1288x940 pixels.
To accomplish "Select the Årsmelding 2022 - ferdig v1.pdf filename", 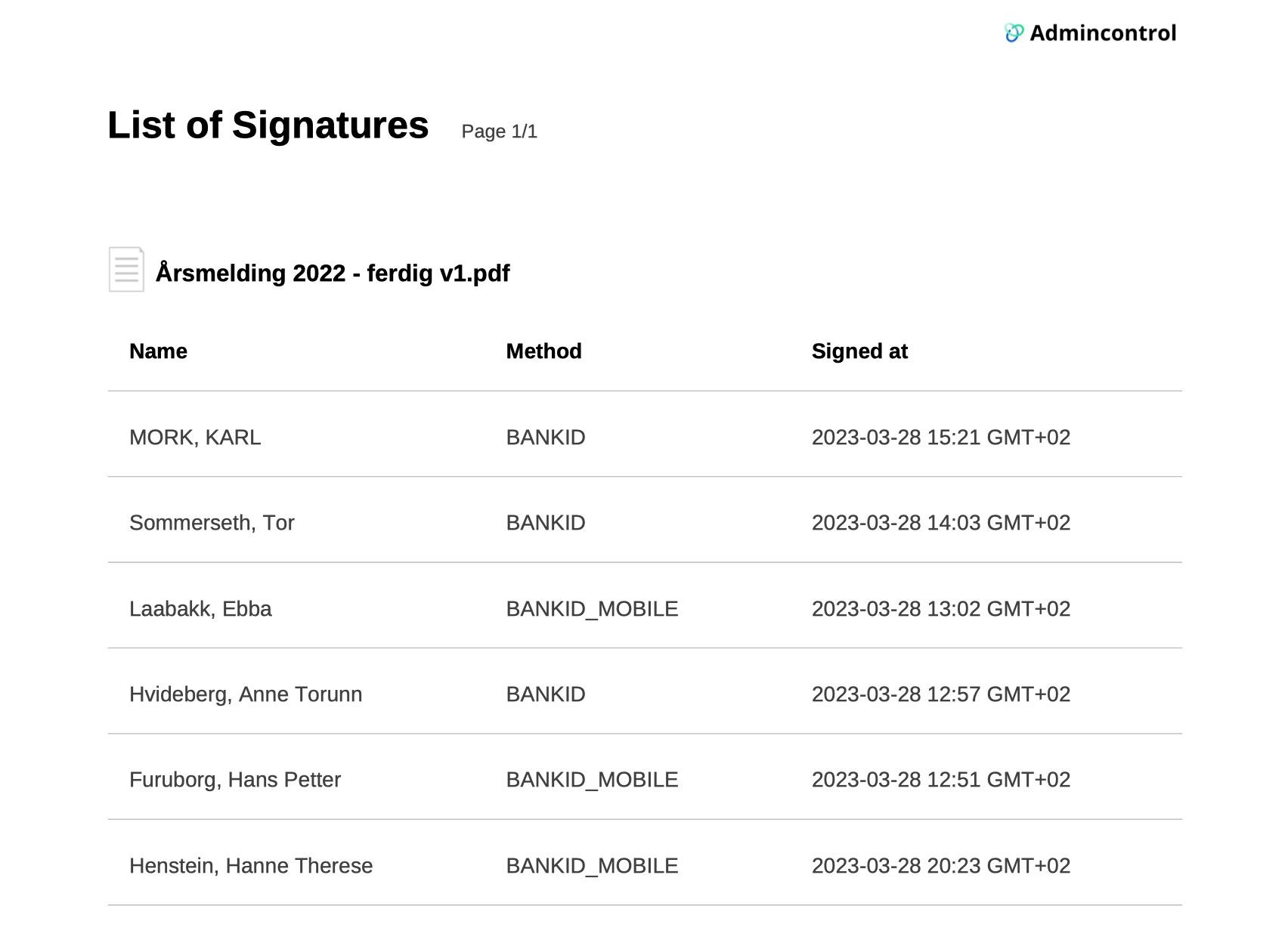I will 332,273.
